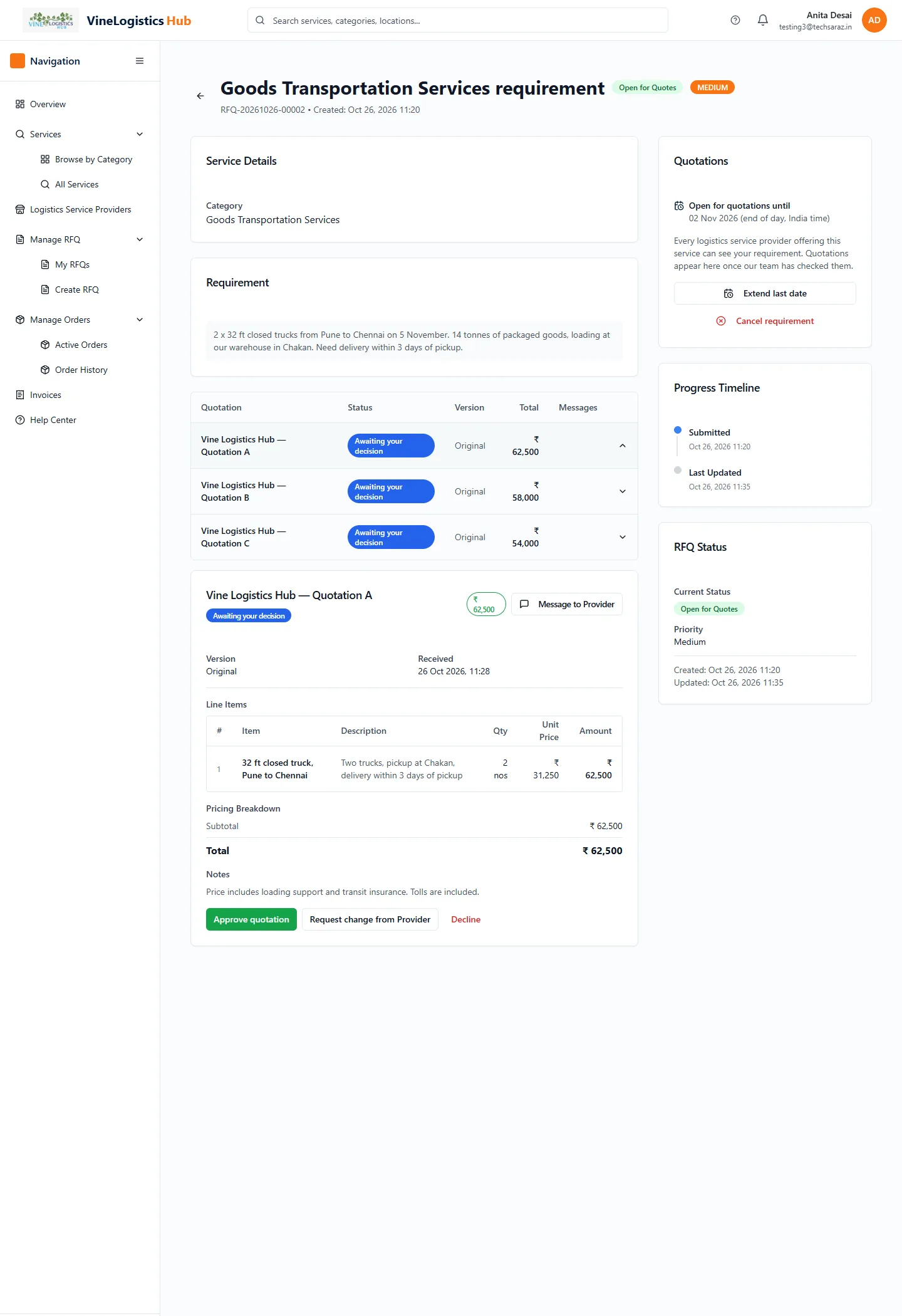
Task: Click the ₹ 58,000 total for Quotation B
Action: coord(526,491)
